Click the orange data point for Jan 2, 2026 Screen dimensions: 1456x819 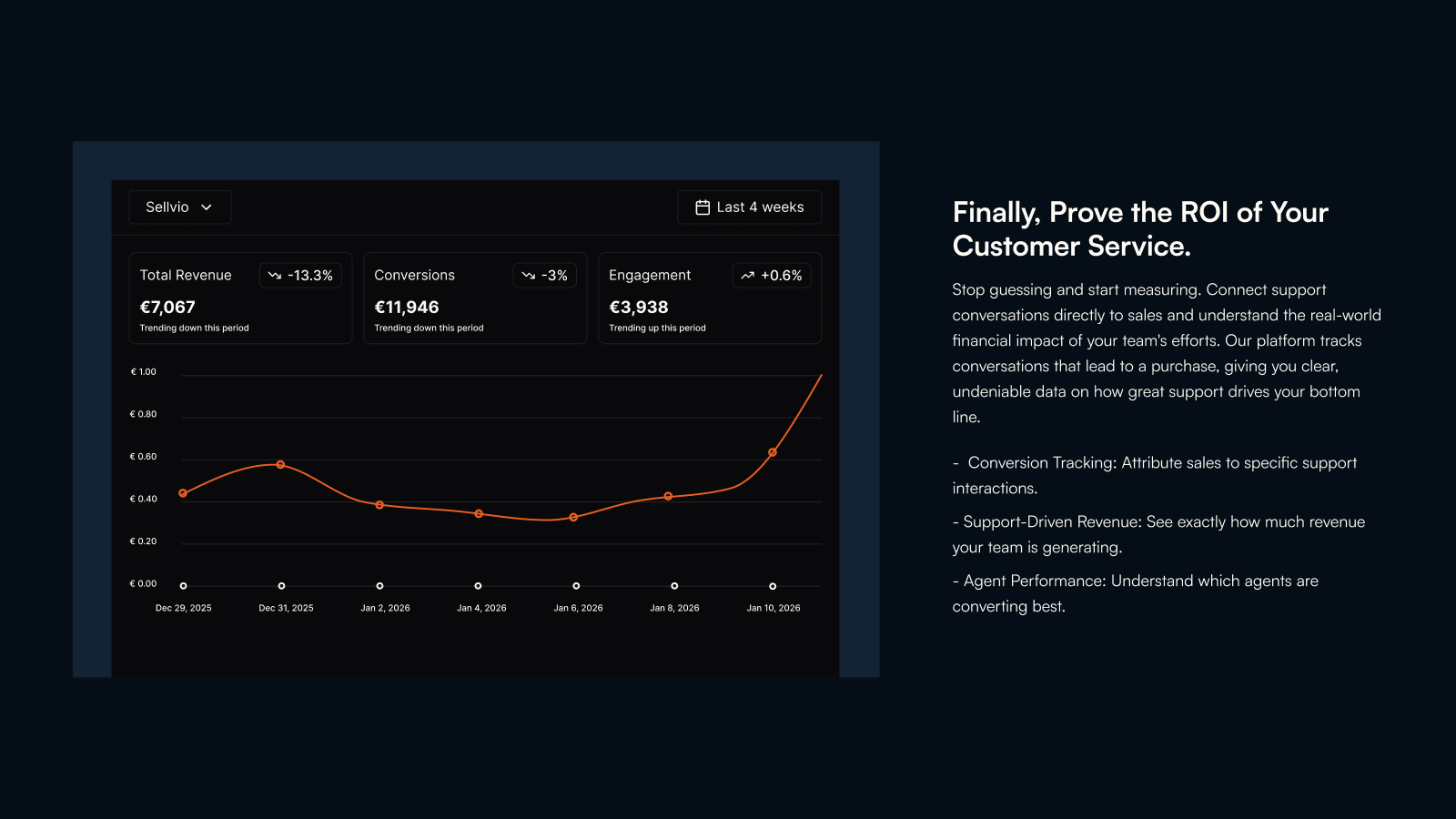click(379, 505)
